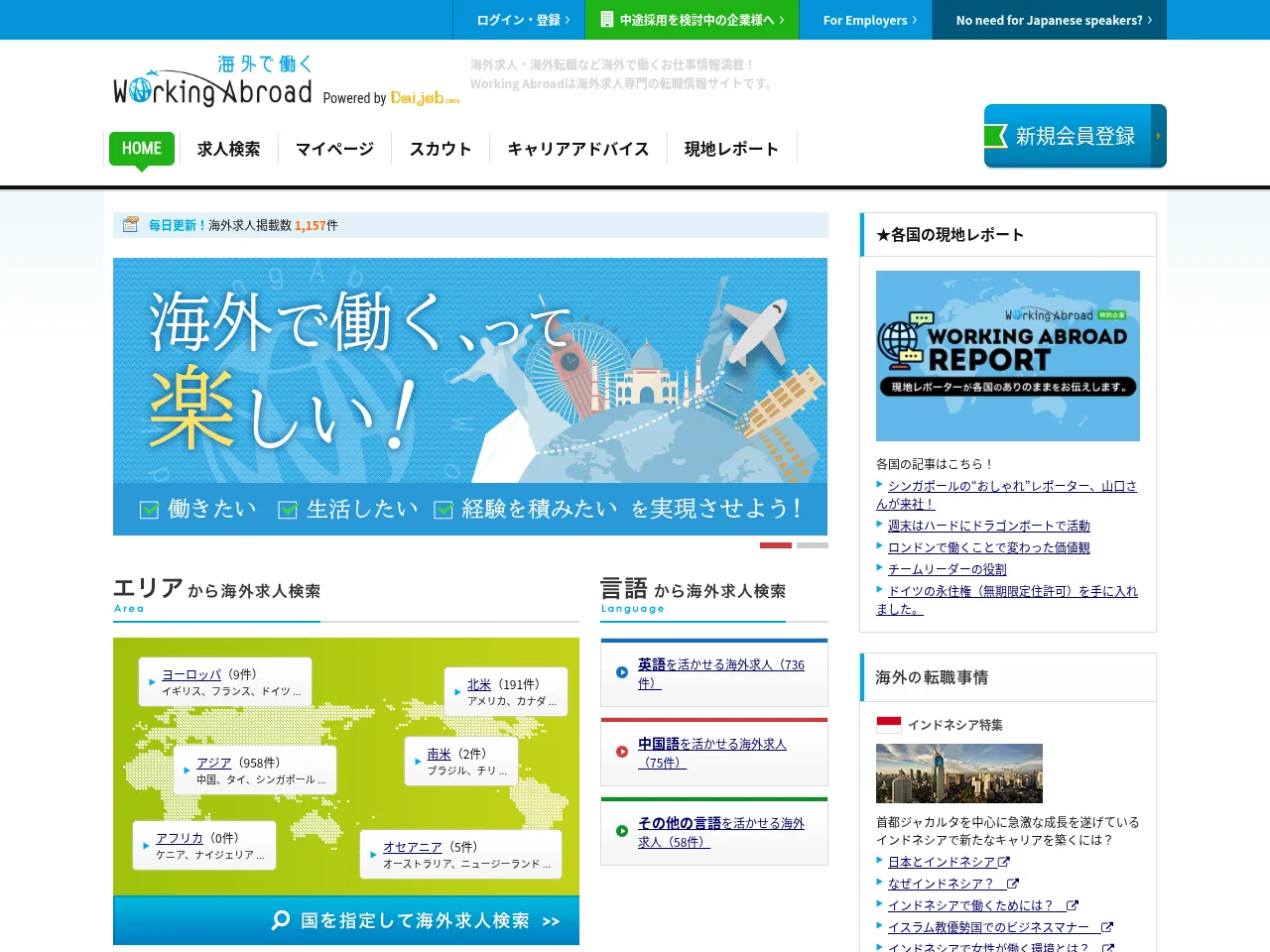This screenshot has height=952, width=1270.
Task: Click external-link icon after なぜインドネシア？
Action: click(x=1013, y=884)
